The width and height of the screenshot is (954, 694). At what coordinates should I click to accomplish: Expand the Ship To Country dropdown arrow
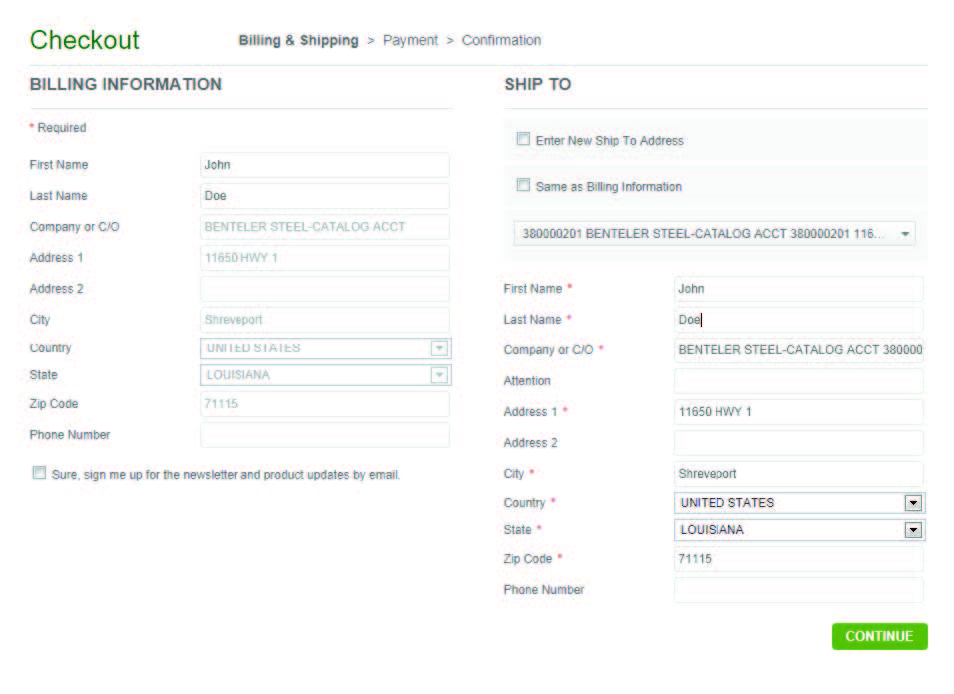(912, 503)
